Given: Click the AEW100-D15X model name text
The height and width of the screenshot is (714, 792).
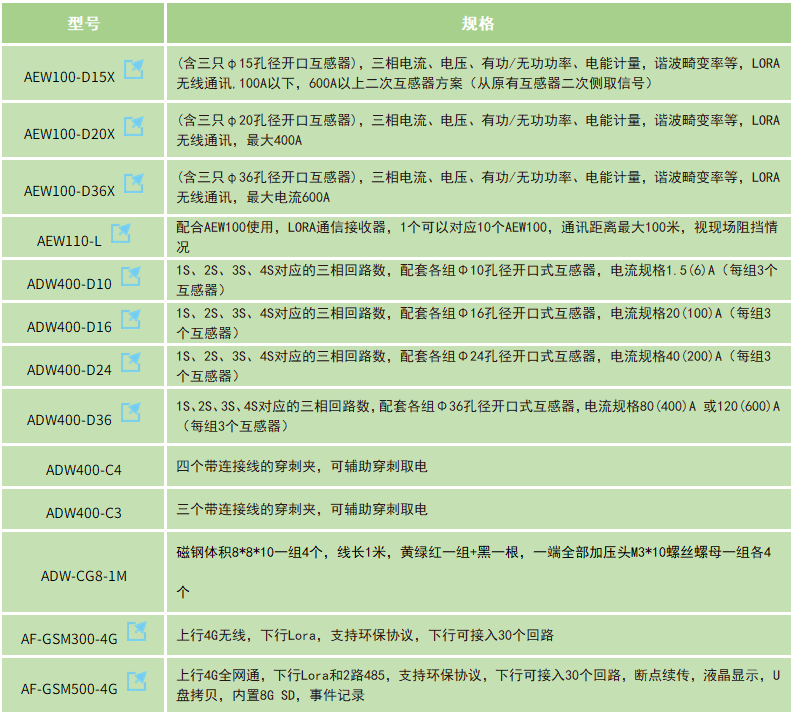Looking at the screenshot, I should (x=68, y=76).
